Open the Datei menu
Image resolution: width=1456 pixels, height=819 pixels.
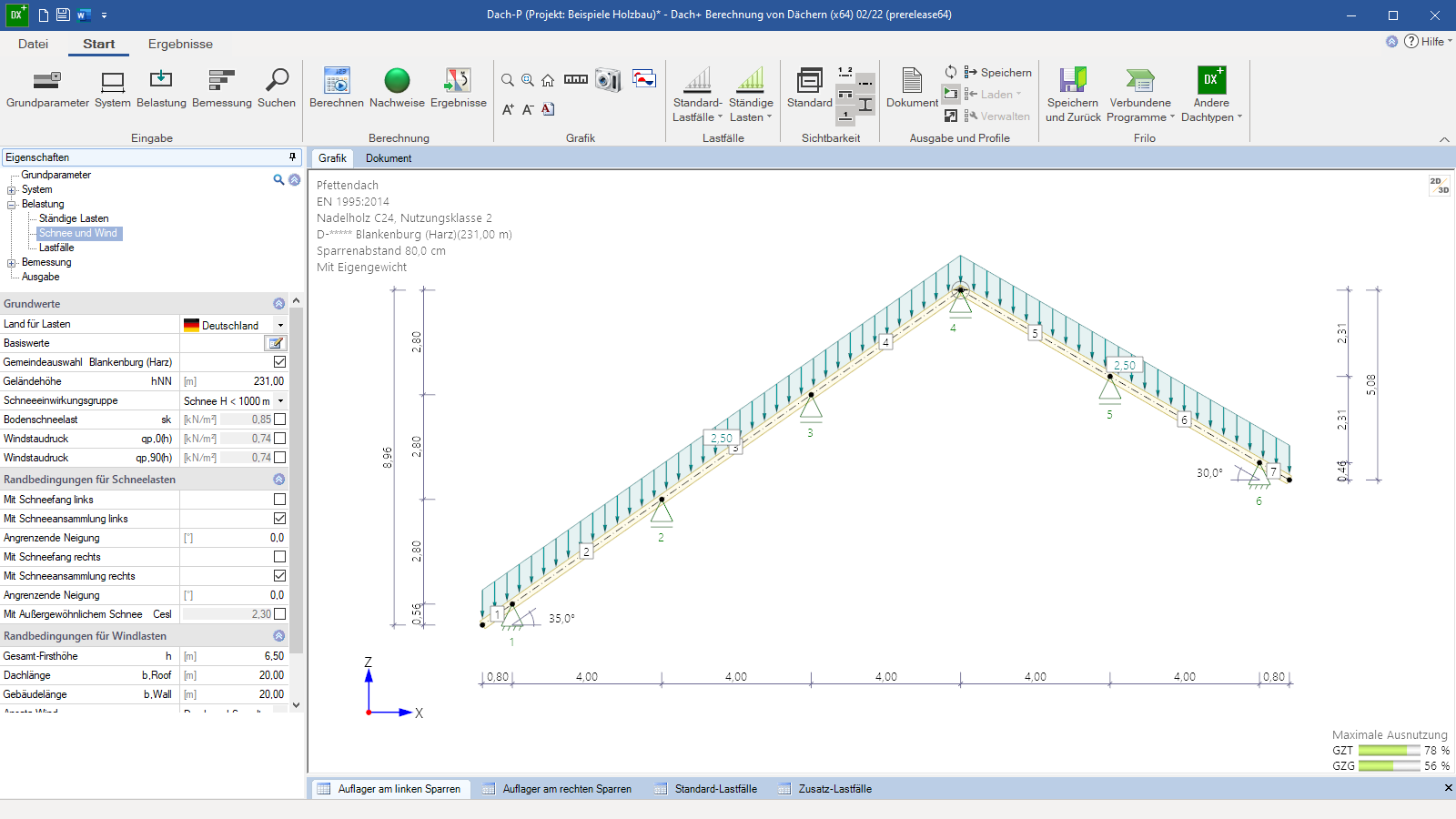(x=33, y=44)
